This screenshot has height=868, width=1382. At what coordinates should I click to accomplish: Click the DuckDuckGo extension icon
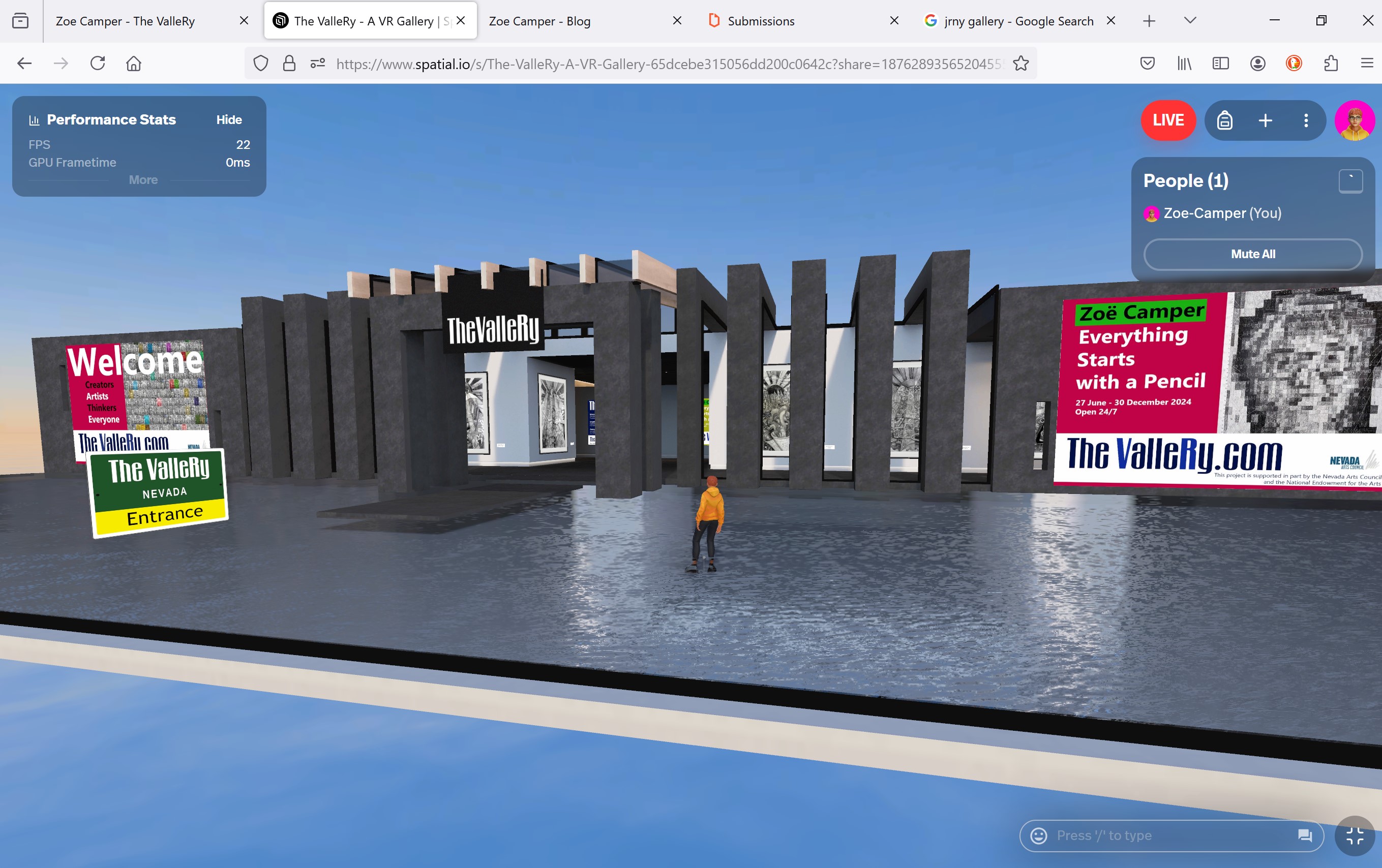(x=1294, y=63)
